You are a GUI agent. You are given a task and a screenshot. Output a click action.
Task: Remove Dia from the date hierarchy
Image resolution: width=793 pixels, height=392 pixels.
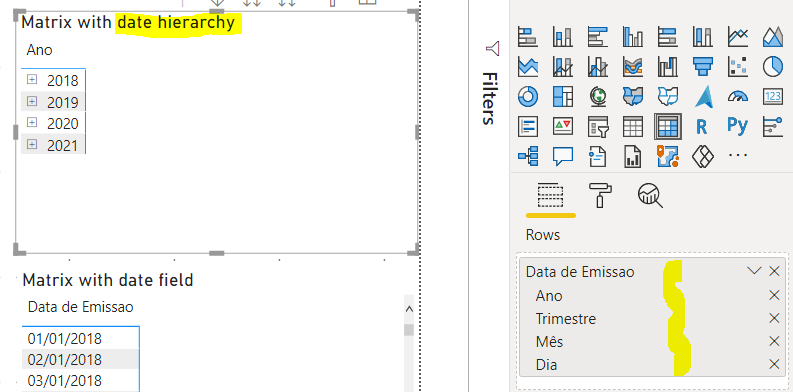tap(774, 364)
